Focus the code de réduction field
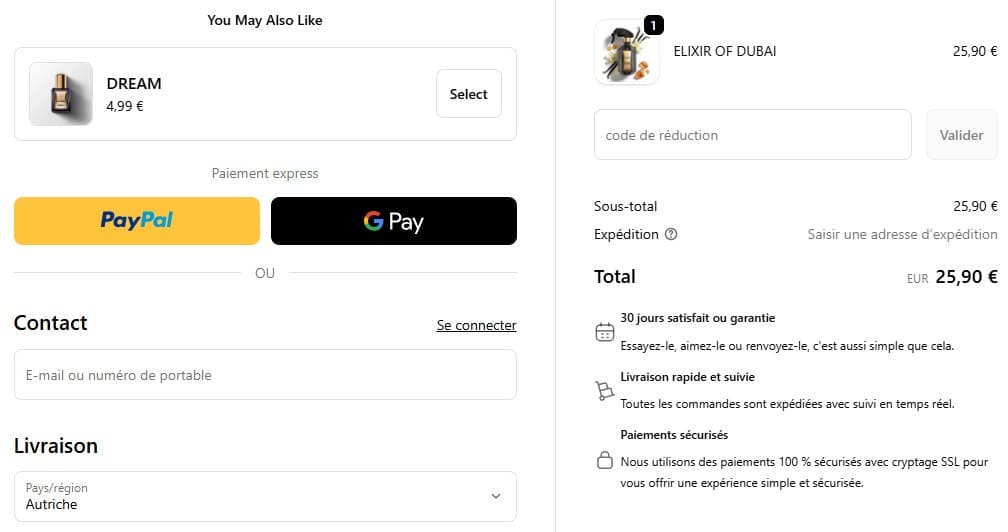Image resolution: width=1008 pixels, height=532 pixels. pyautogui.click(x=752, y=135)
